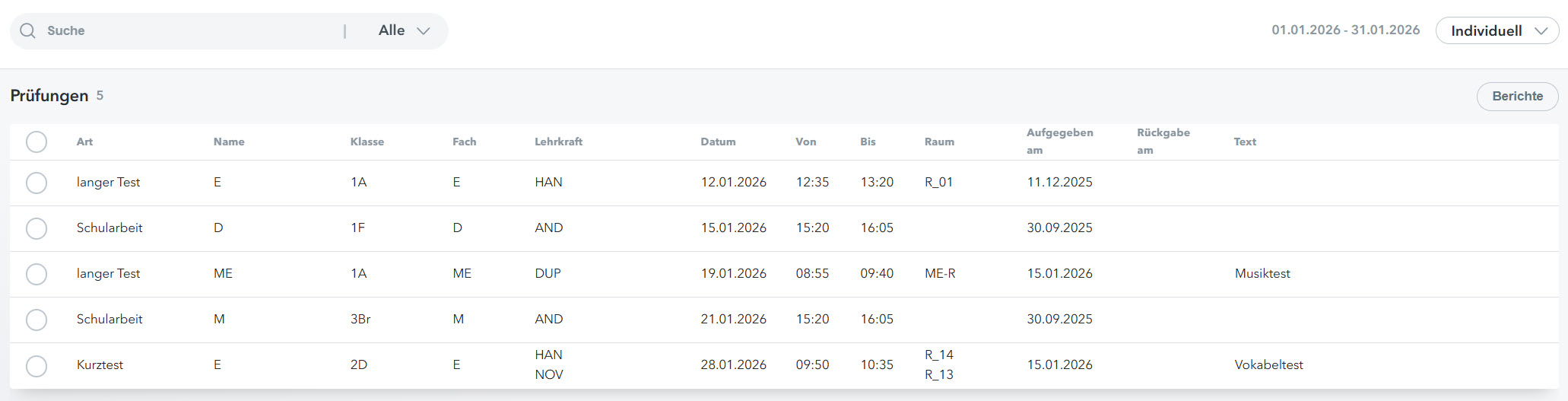Click the Raum column header
The image size is (1568, 401).
pos(939,142)
